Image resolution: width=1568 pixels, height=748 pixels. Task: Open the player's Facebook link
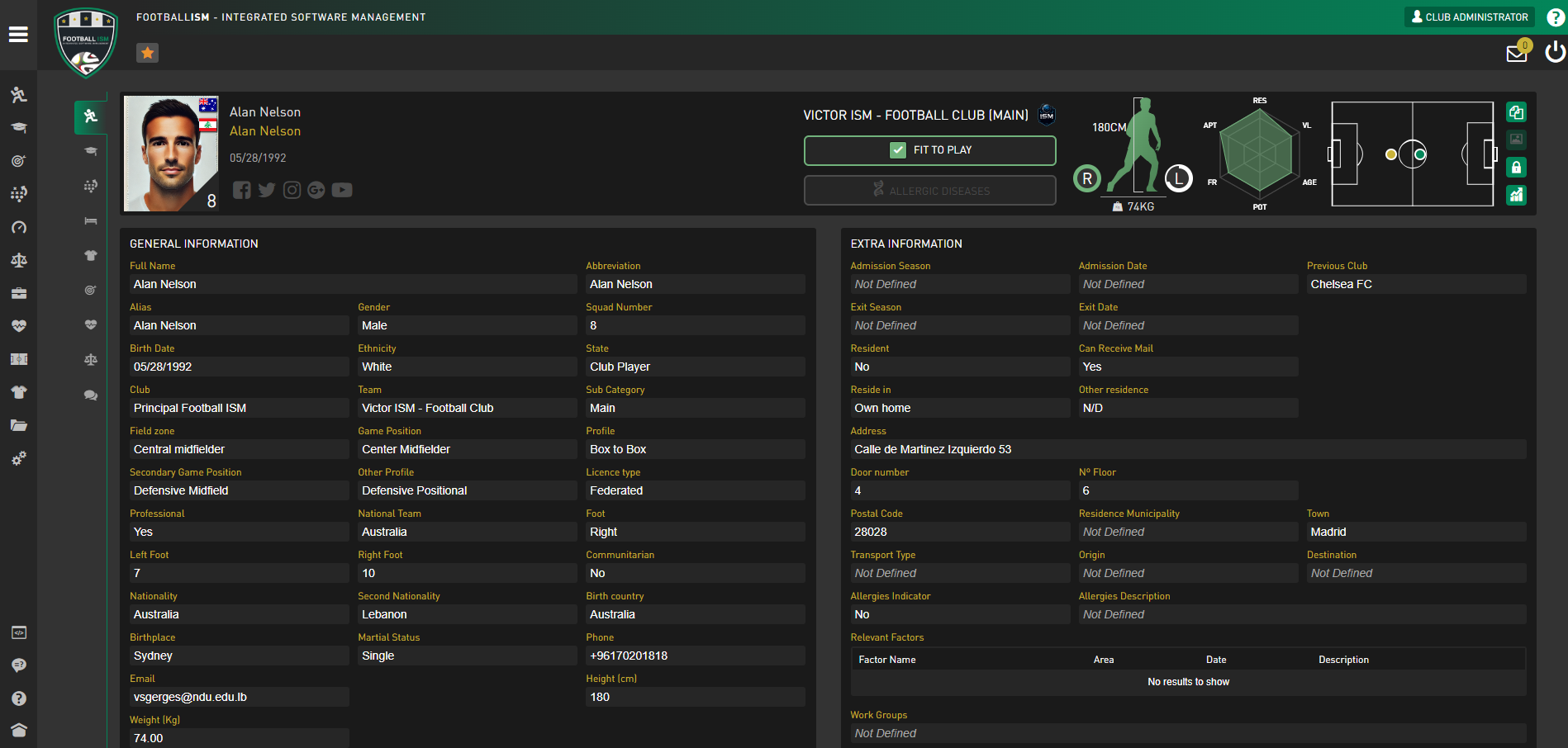241,190
